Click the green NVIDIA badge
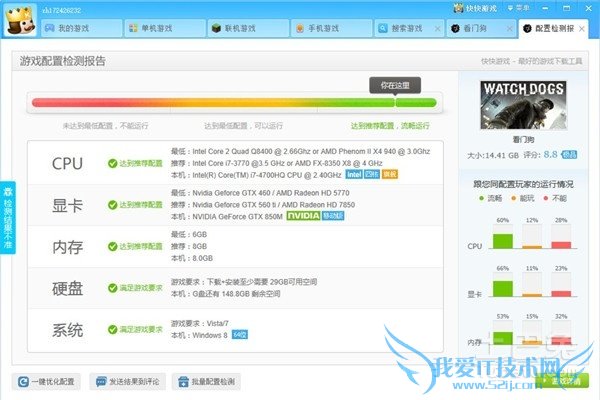The image size is (600, 400). coord(303,216)
